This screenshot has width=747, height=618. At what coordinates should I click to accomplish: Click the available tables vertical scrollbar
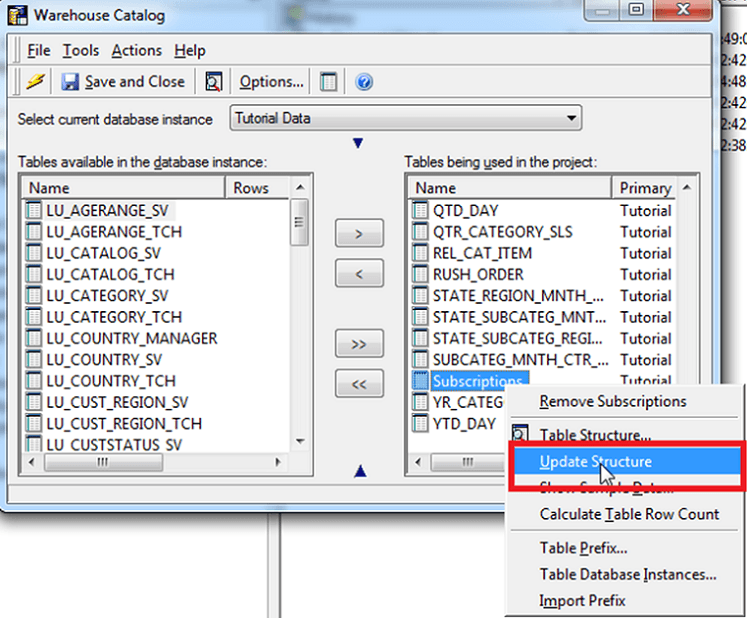click(x=299, y=320)
